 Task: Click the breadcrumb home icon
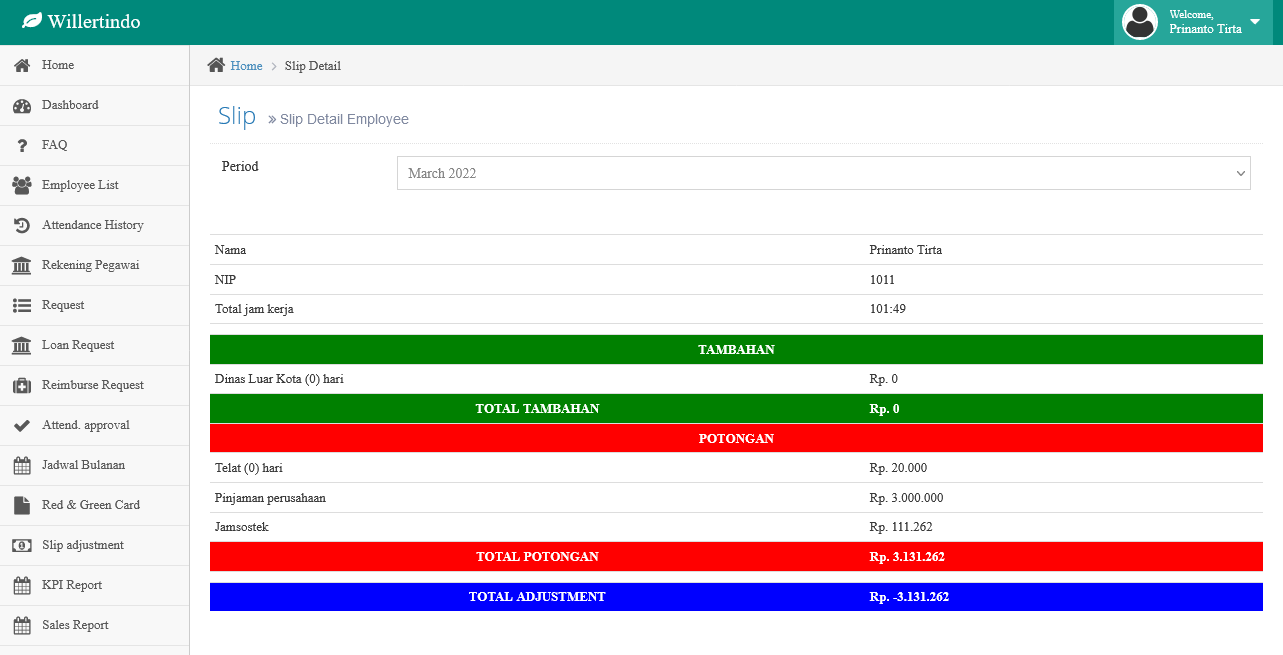coord(216,65)
